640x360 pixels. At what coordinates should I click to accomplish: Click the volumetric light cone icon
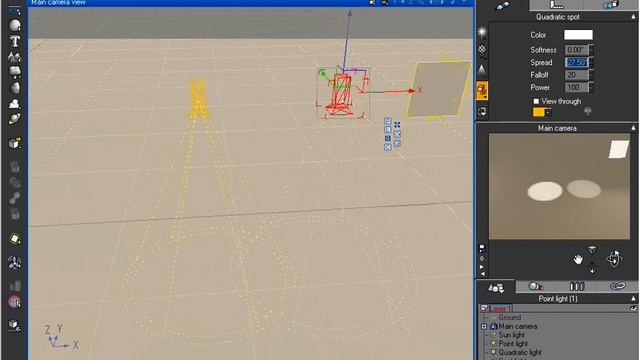tap(482, 70)
